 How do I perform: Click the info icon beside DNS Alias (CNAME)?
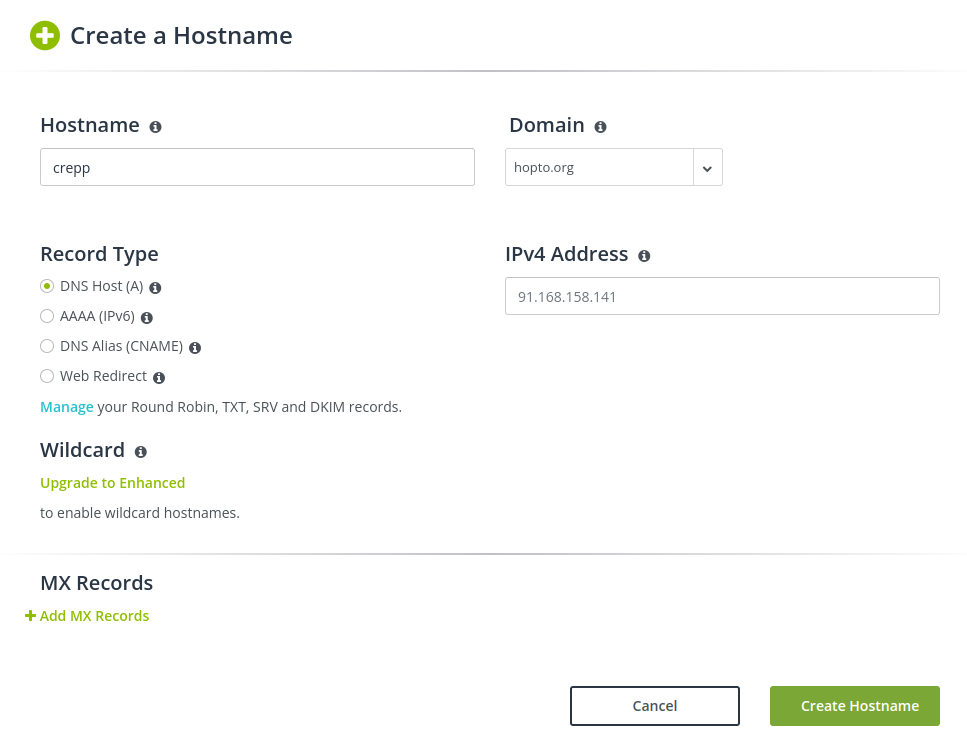pos(195,348)
